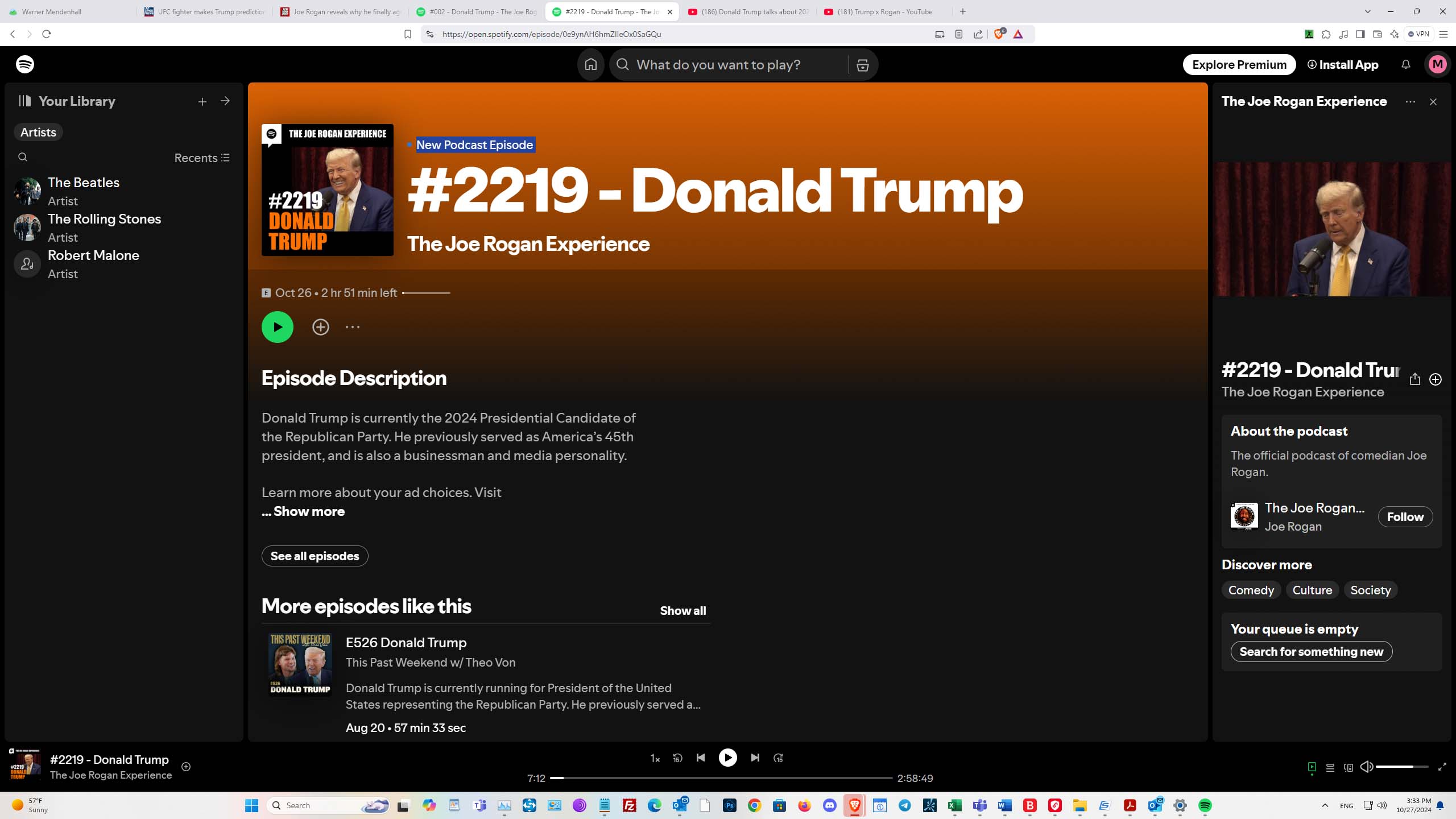Open the Spotify logo home link
The height and width of the screenshot is (819, 1456).
(x=25, y=64)
